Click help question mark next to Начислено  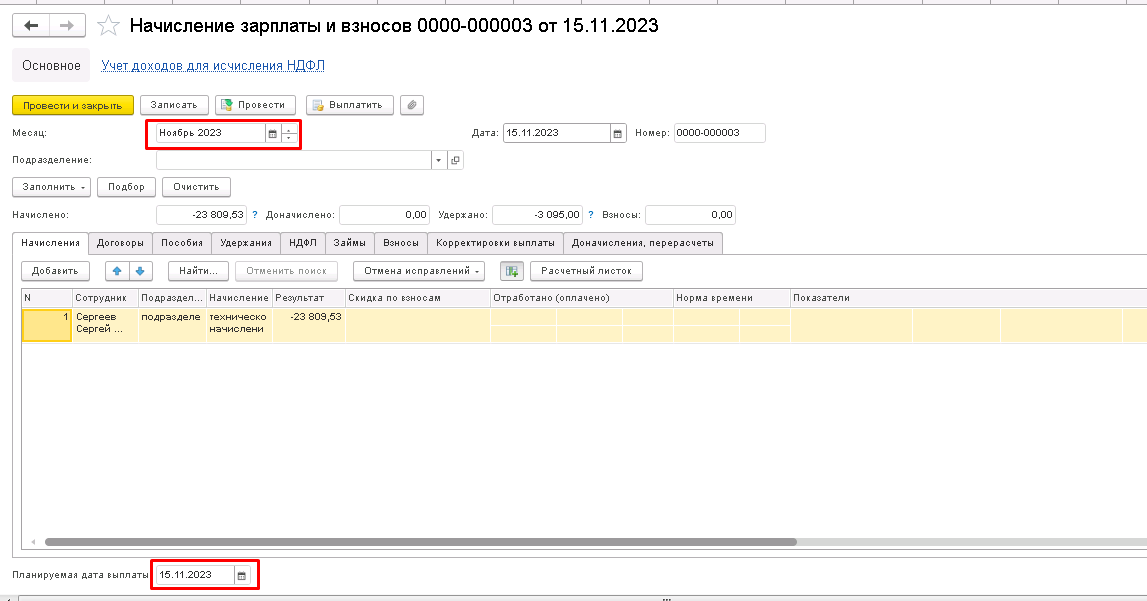pos(255,214)
